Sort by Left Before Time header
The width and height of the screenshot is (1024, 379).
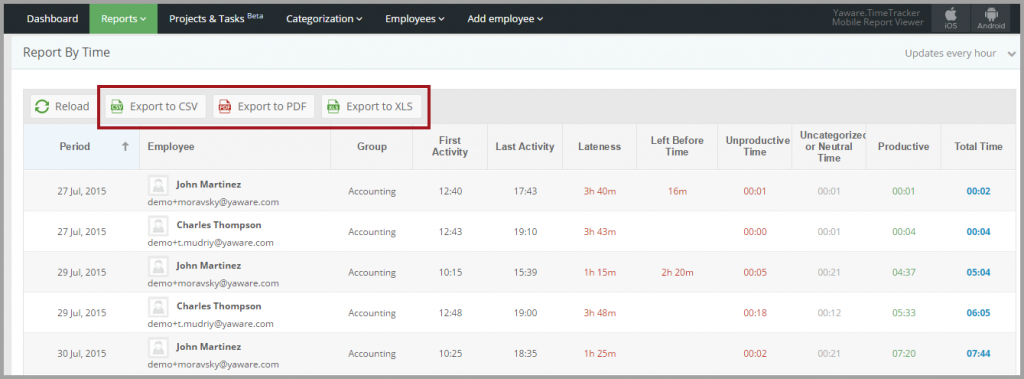[x=677, y=146]
